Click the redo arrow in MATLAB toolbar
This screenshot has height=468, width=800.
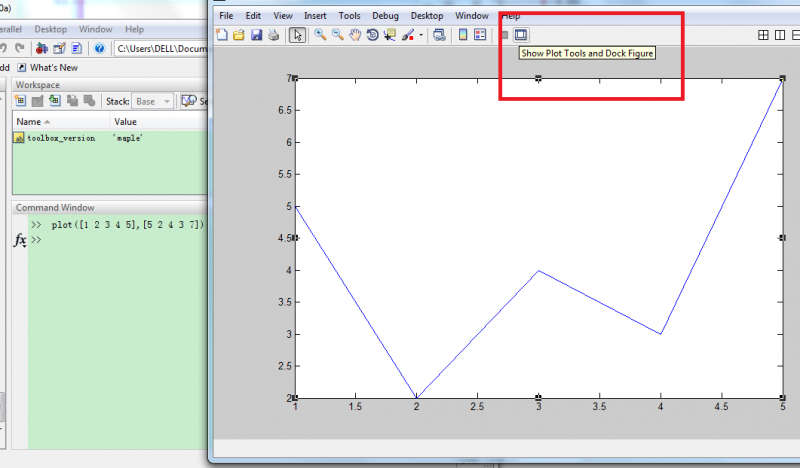pyautogui.click(x=20, y=48)
